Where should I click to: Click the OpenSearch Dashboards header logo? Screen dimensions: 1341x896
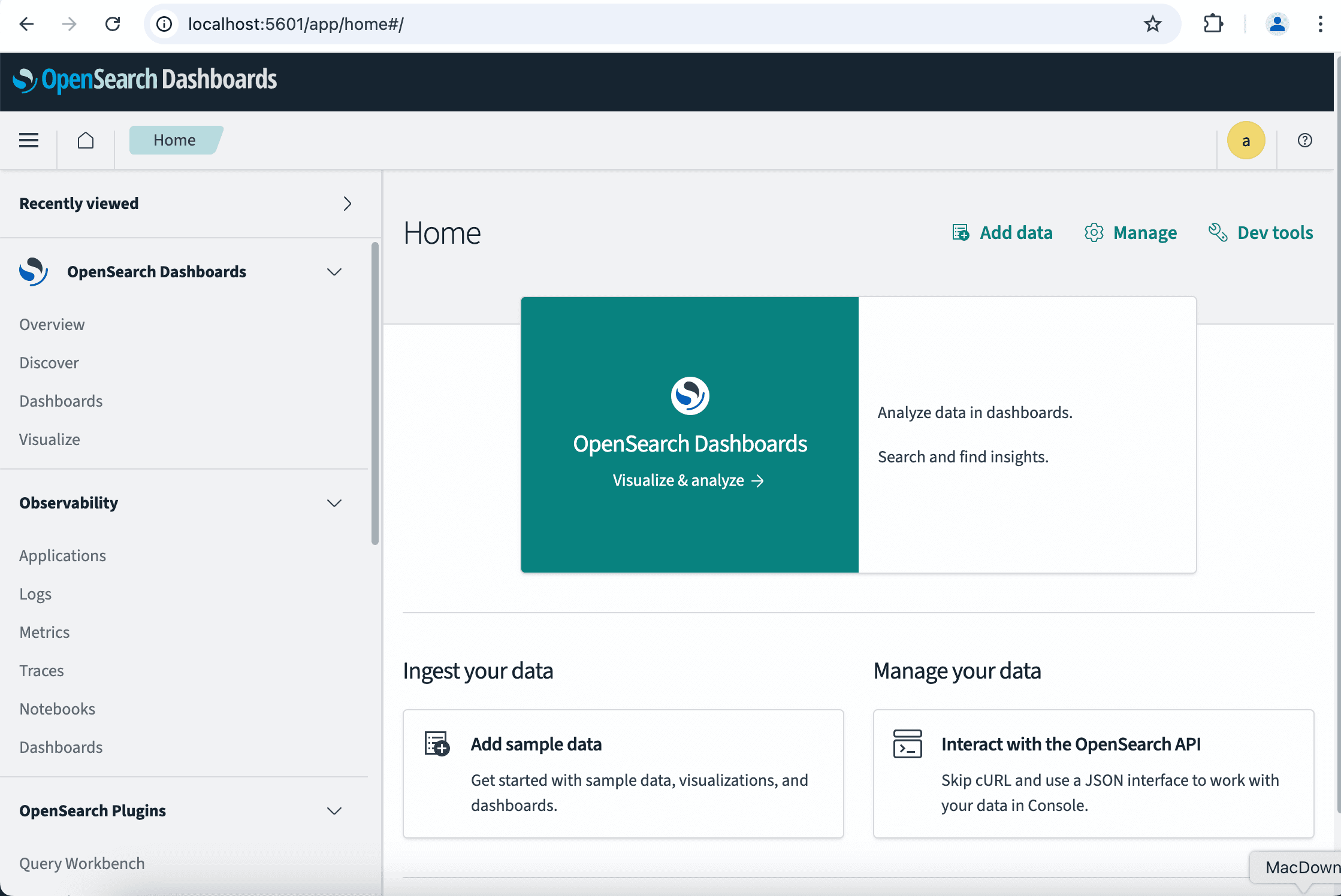click(x=145, y=80)
